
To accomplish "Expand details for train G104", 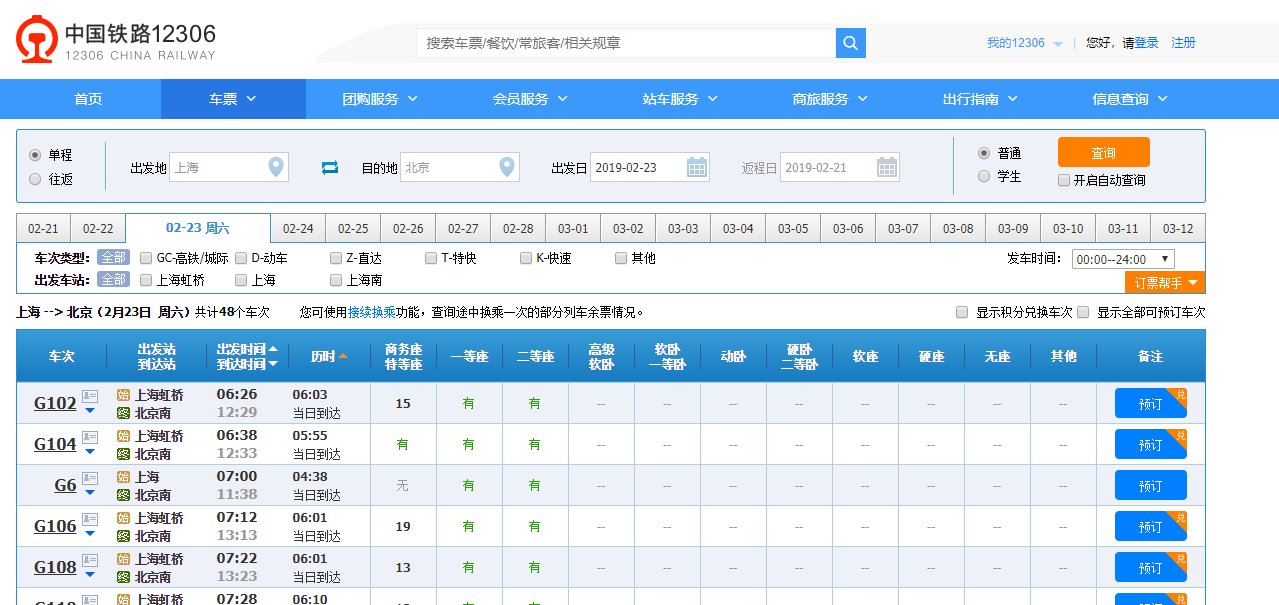I will click(x=90, y=450).
